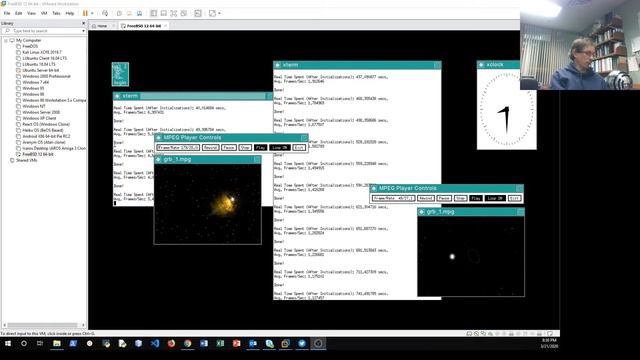Open Excel from the taskbar

coord(220,343)
